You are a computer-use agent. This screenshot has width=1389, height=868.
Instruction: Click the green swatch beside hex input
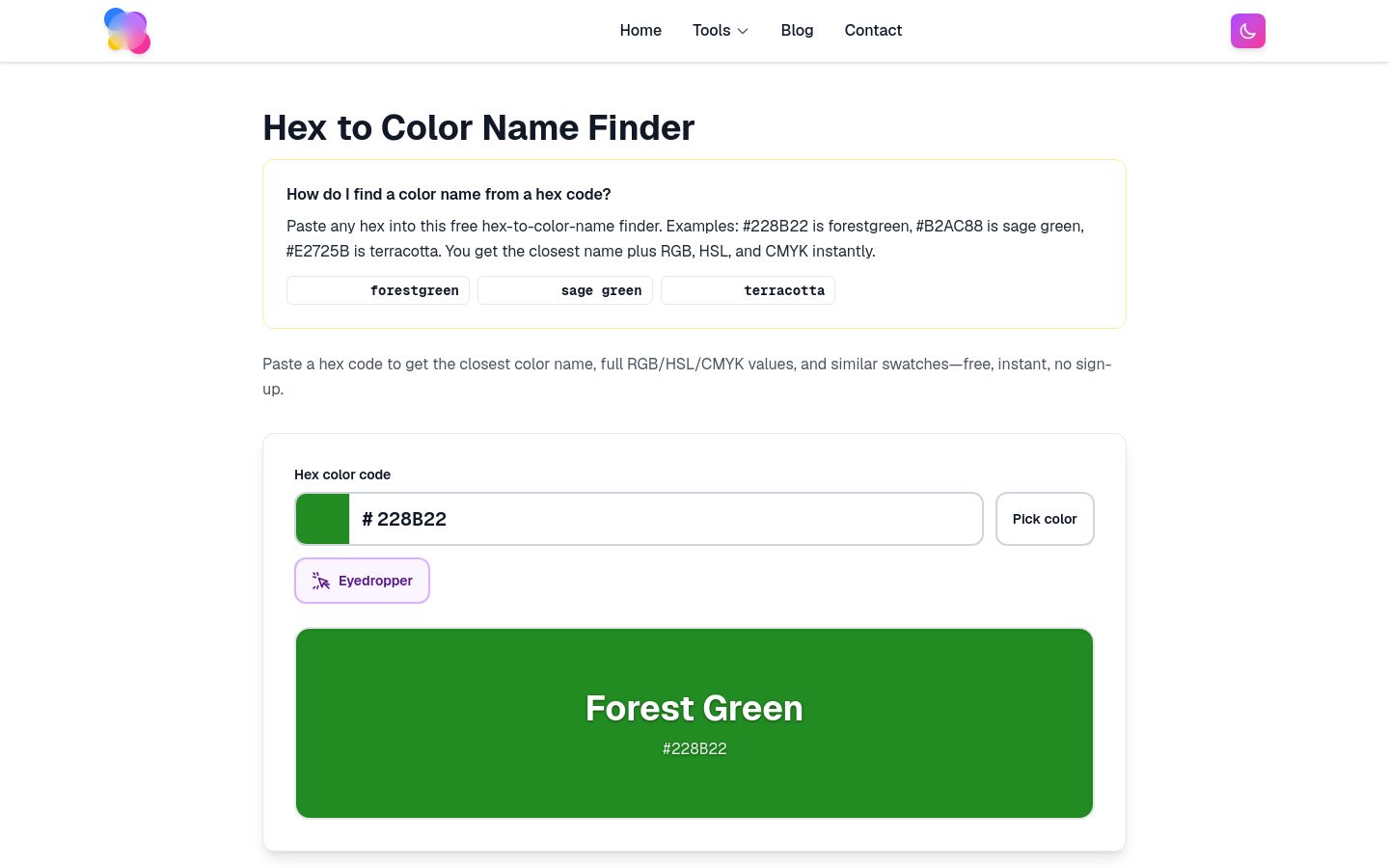click(322, 519)
